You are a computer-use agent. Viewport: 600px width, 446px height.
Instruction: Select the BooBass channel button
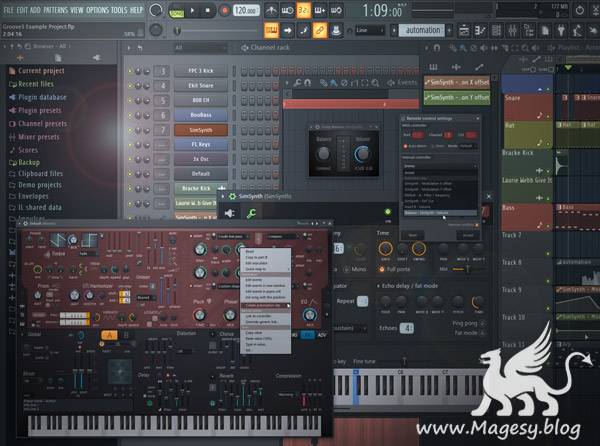tap(201, 115)
